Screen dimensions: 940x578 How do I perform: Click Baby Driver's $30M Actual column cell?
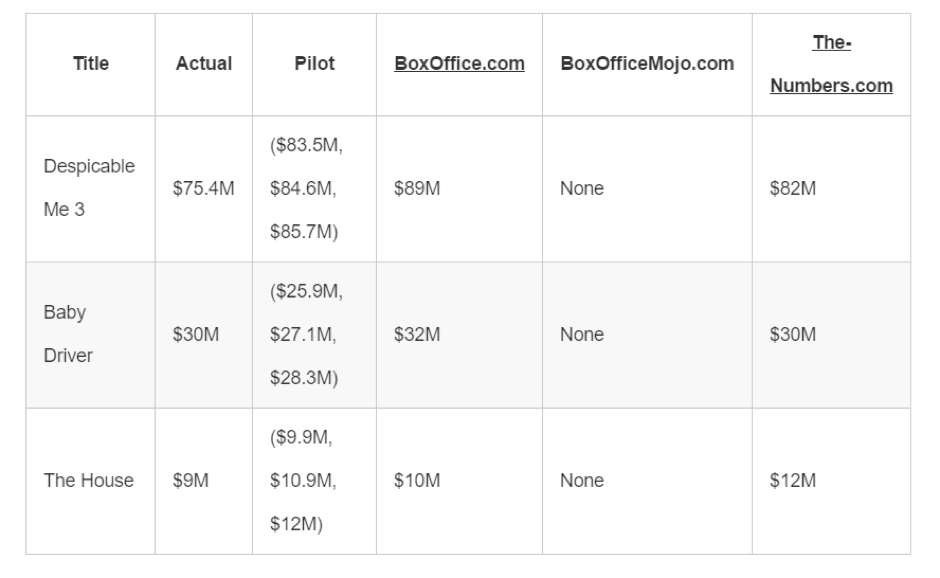tap(196, 335)
